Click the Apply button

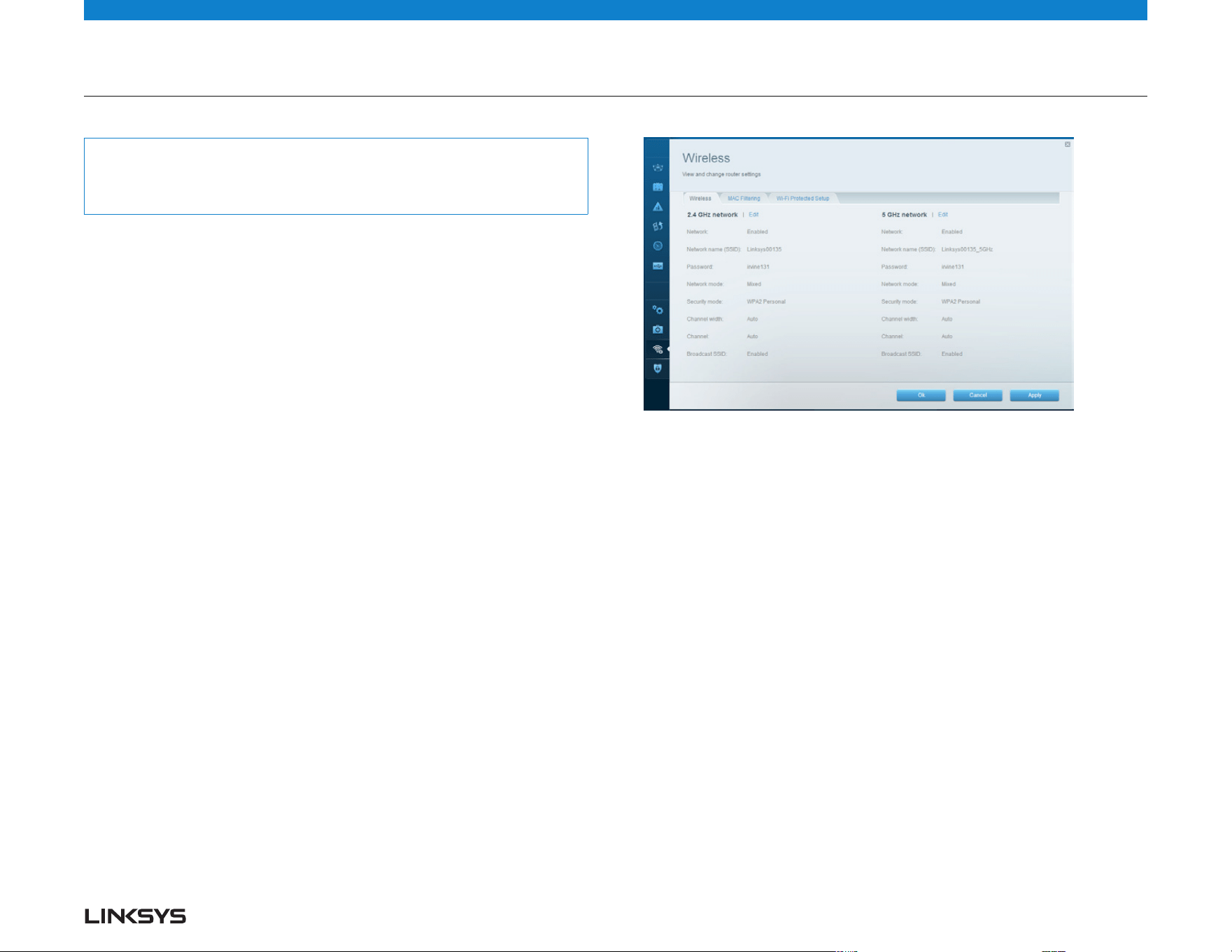pyautogui.click(x=1035, y=395)
